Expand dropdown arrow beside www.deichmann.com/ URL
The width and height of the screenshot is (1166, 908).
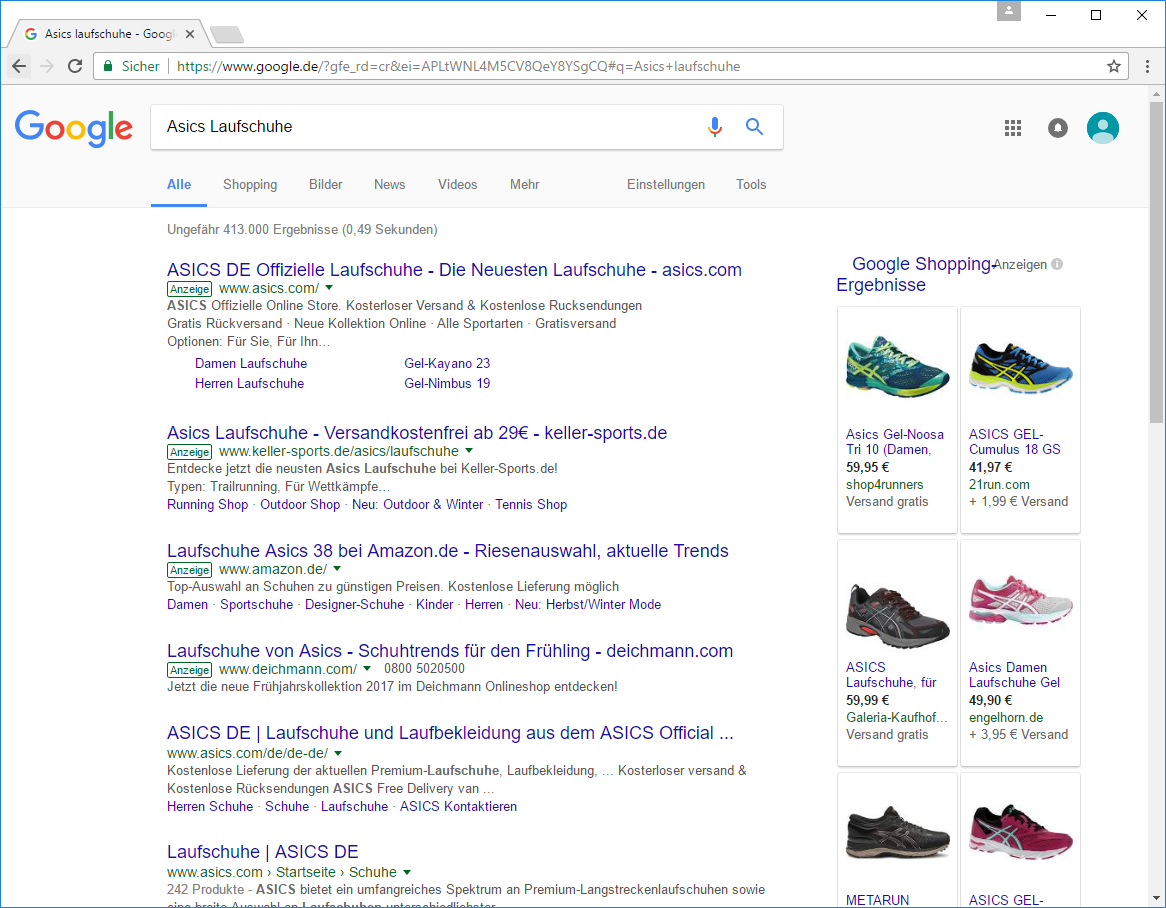367,669
